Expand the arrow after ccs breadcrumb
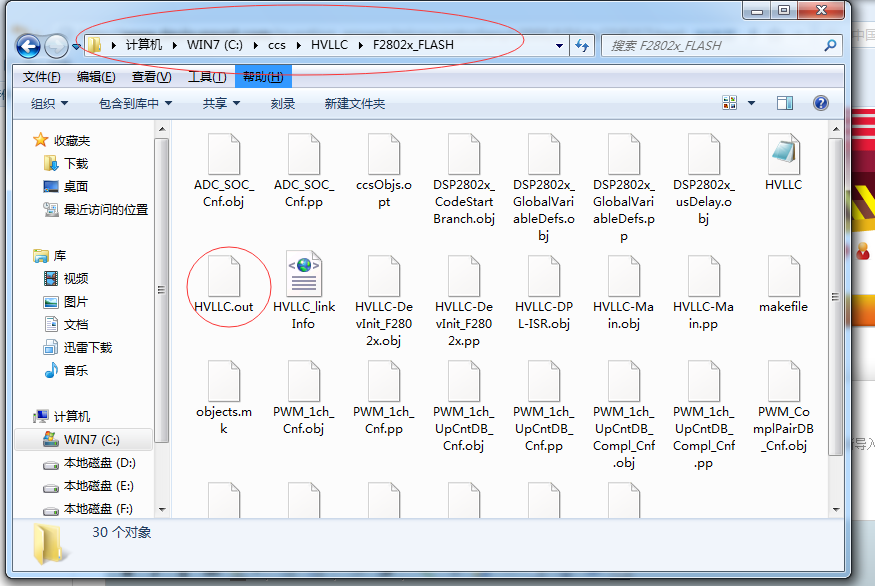 [x=299, y=45]
